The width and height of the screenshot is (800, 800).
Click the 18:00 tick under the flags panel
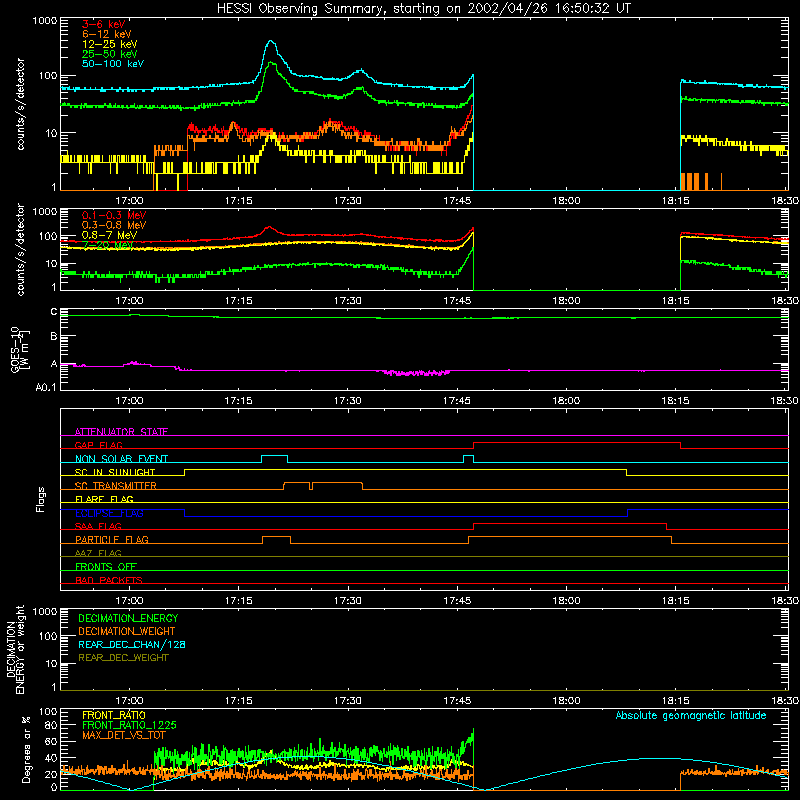(566, 601)
